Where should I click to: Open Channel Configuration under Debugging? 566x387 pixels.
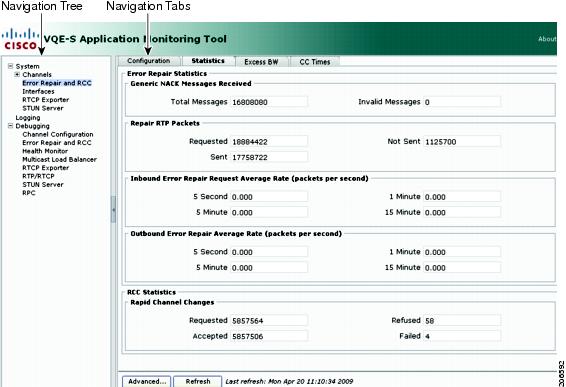click(x=58, y=134)
